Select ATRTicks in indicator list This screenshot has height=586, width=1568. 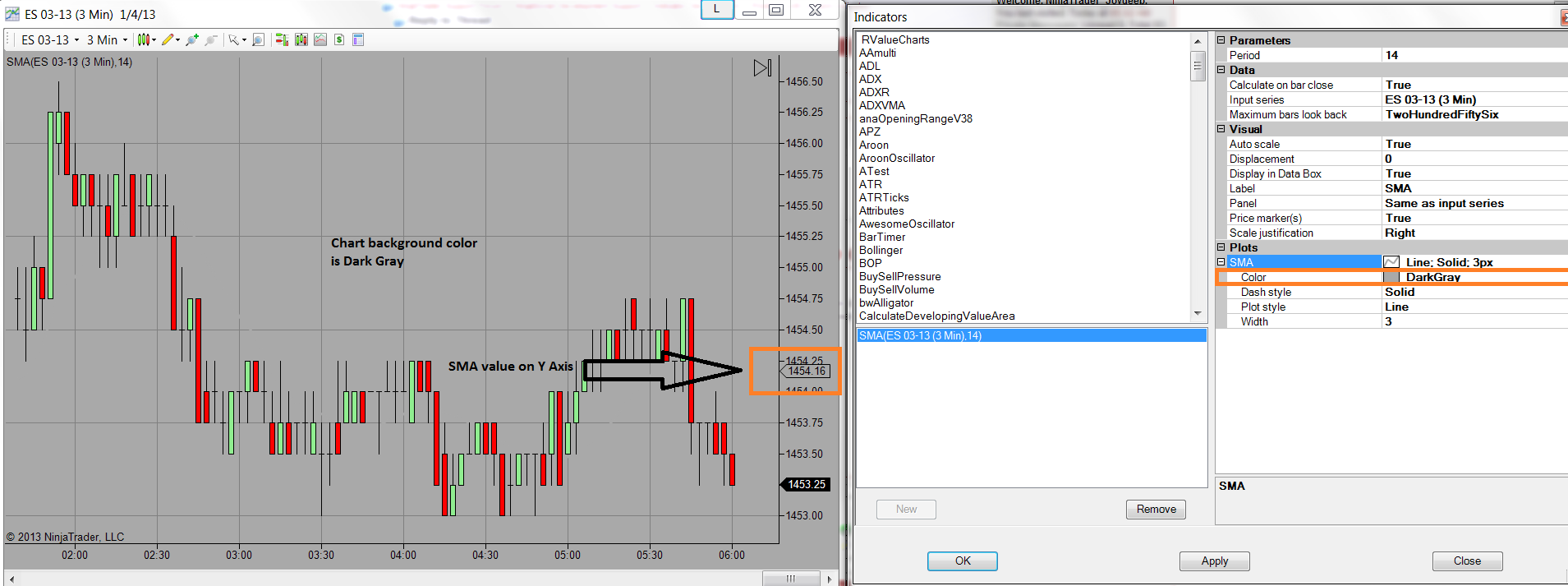click(x=884, y=197)
